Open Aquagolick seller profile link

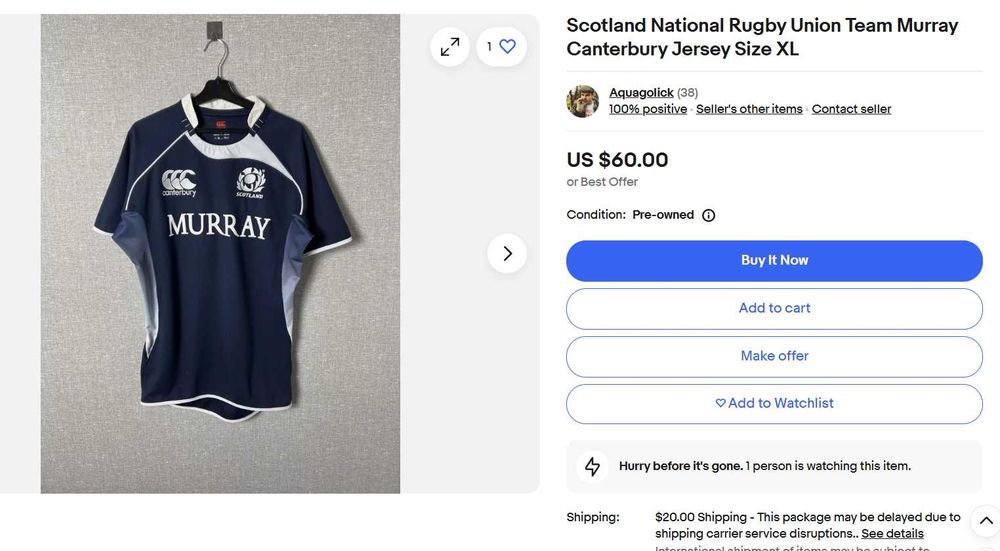tap(641, 93)
